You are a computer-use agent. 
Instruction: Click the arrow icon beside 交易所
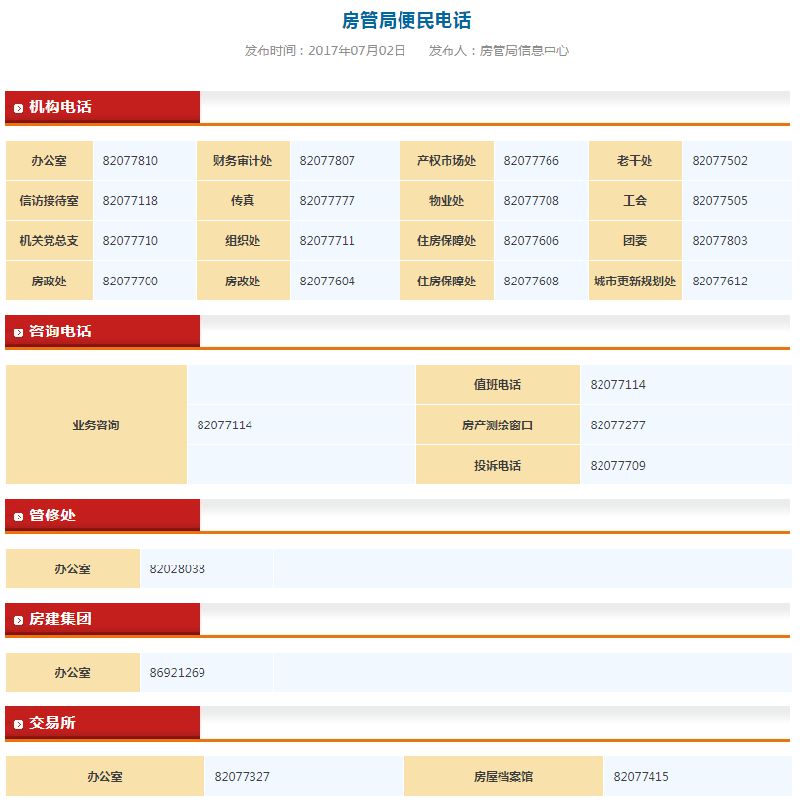(x=18, y=724)
